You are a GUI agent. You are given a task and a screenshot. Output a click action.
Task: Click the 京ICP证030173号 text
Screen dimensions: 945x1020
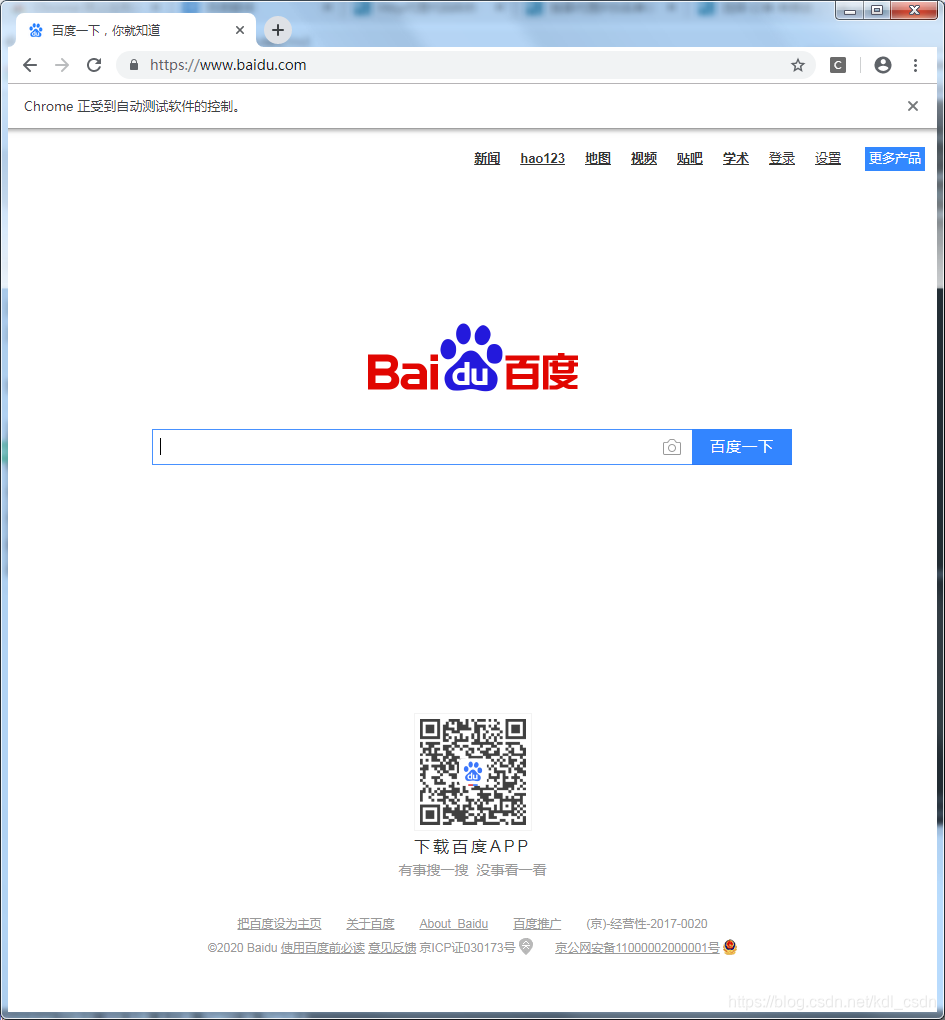(x=468, y=948)
